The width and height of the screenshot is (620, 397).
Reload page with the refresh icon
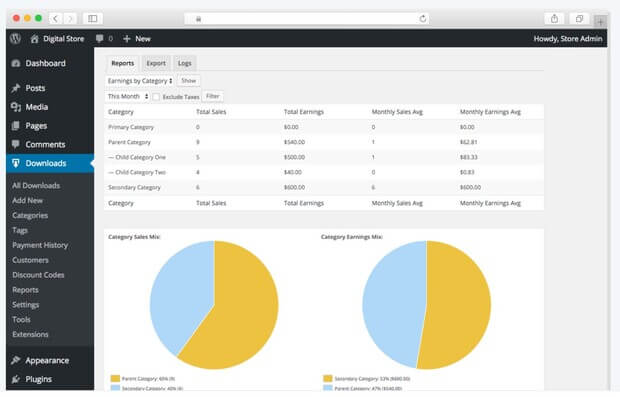[423, 19]
